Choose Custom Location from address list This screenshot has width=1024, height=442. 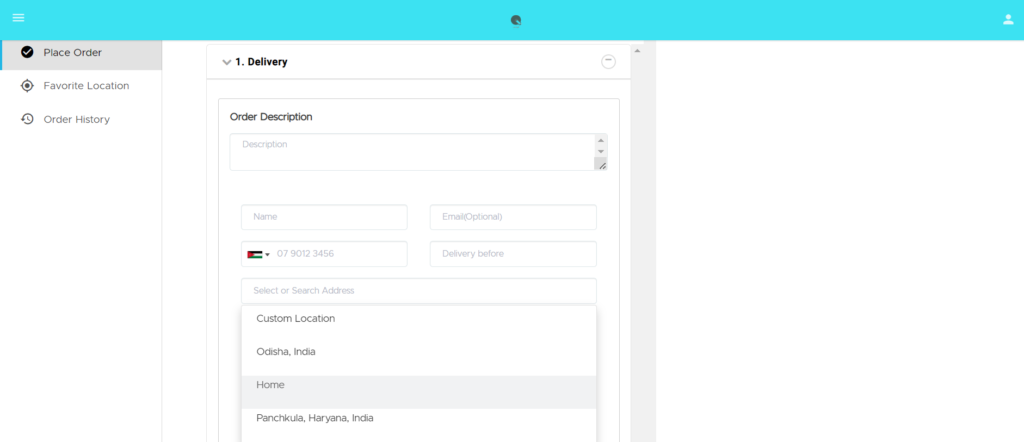[x=419, y=319]
